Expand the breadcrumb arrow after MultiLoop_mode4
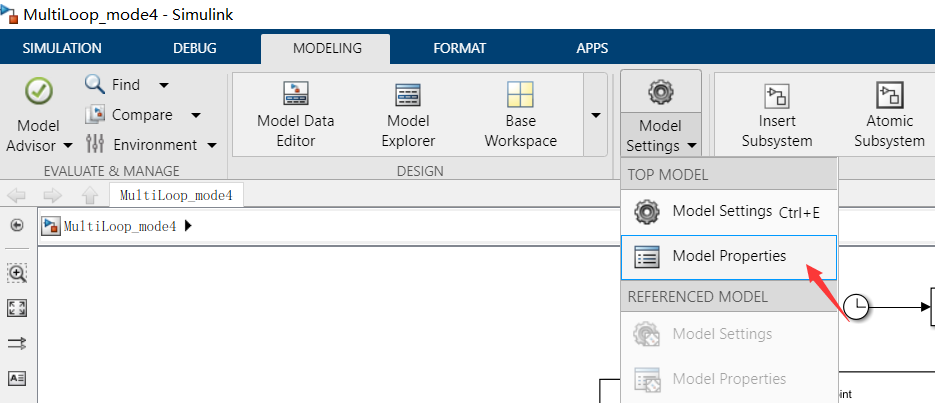Image resolution: width=935 pixels, height=403 pixels. pyautogui.click(x=189, y=226)
